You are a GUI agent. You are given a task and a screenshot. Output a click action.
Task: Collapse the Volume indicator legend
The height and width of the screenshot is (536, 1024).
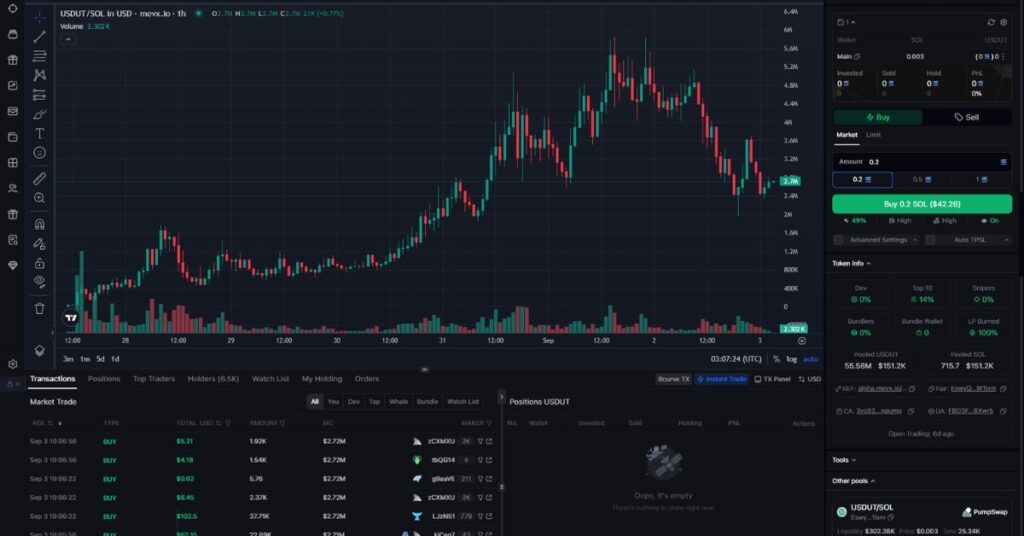coord(68,39)
